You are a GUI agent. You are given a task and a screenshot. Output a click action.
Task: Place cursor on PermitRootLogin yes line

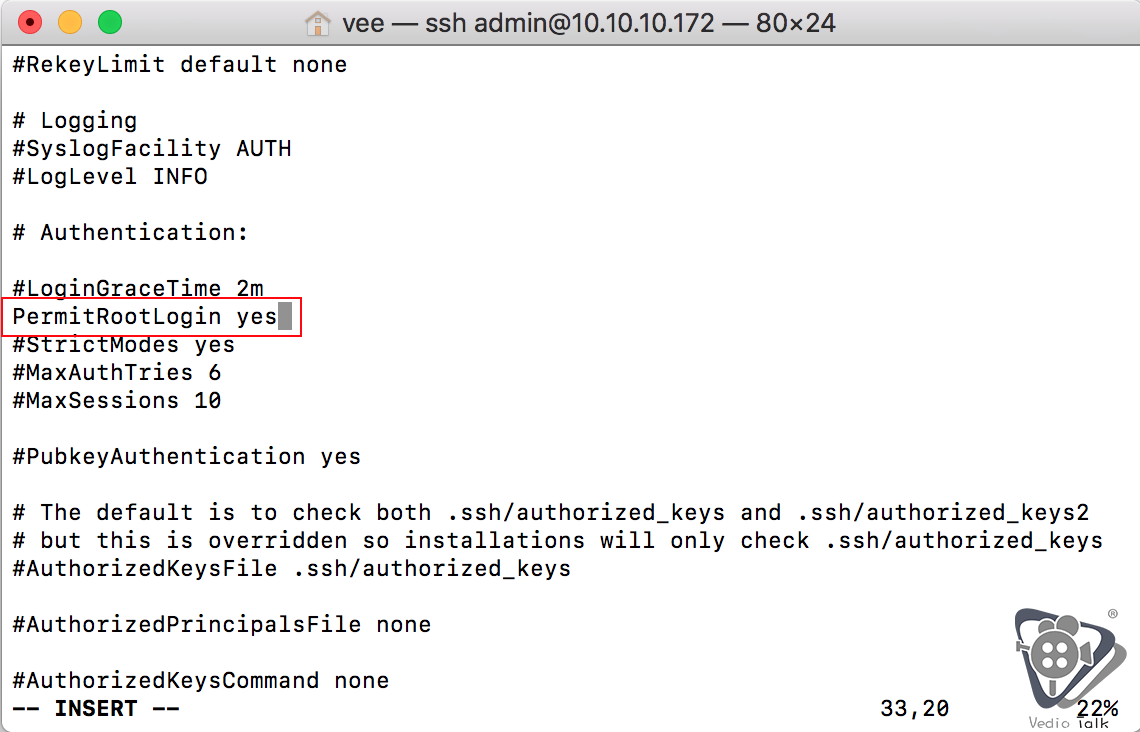145,317
